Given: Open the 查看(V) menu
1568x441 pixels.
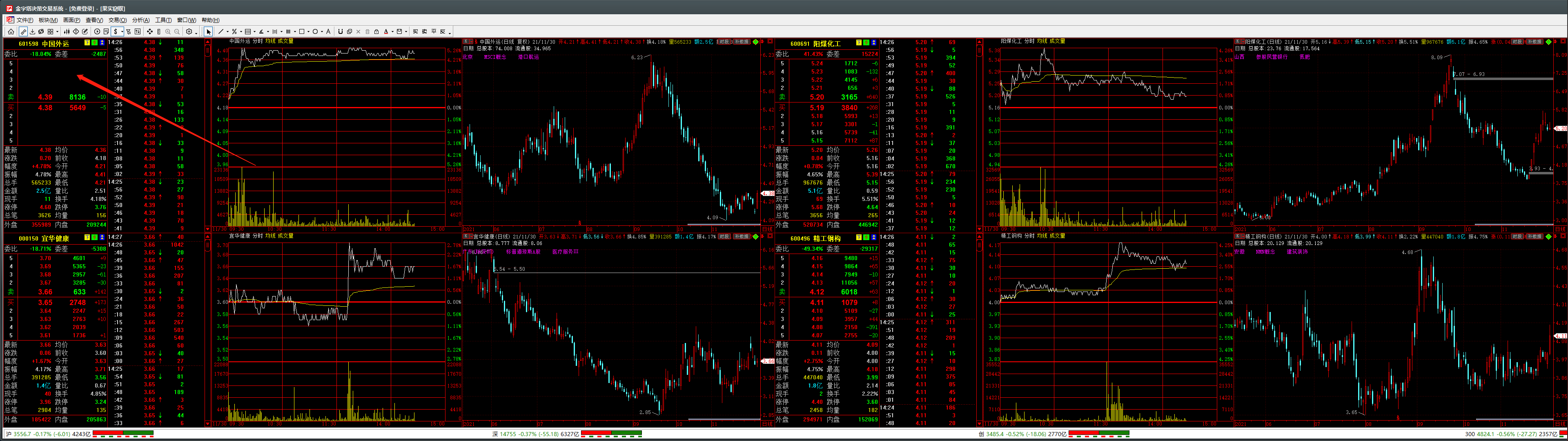Looking at the screenshot, I should [94, 20].
